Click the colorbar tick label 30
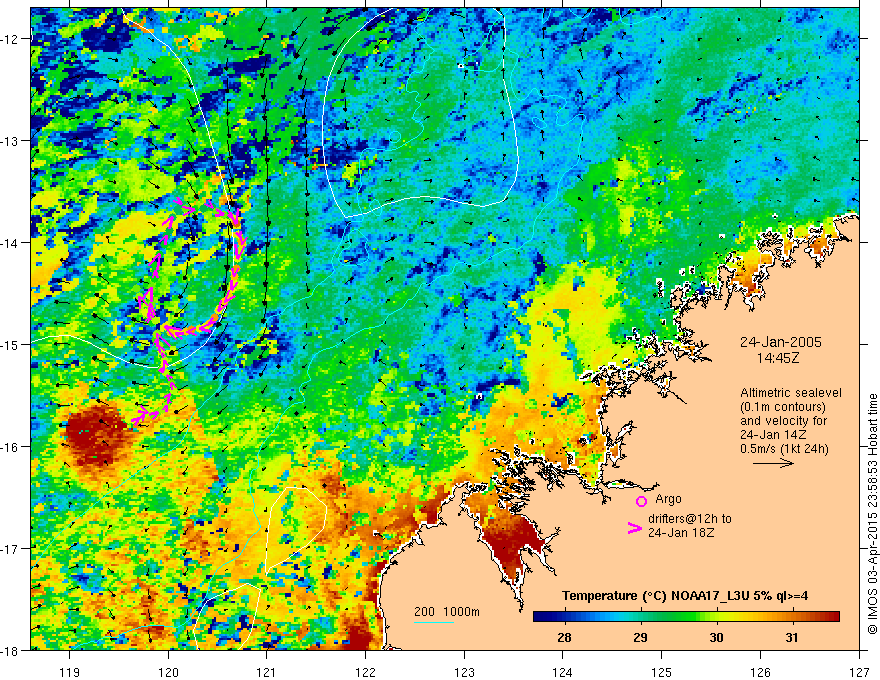Image resolution: width=880 pixels, height=680 pixels. [716, 637]
